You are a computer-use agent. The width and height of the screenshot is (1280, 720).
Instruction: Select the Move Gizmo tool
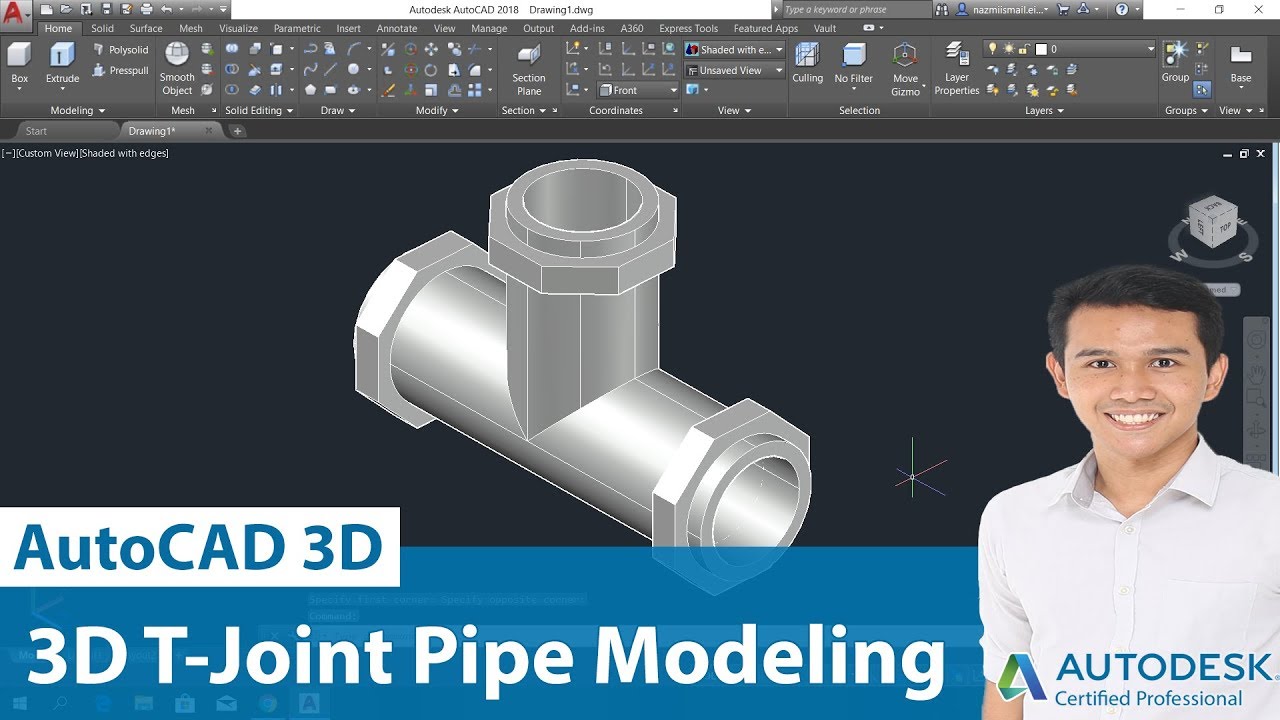[x=905, y=69]
